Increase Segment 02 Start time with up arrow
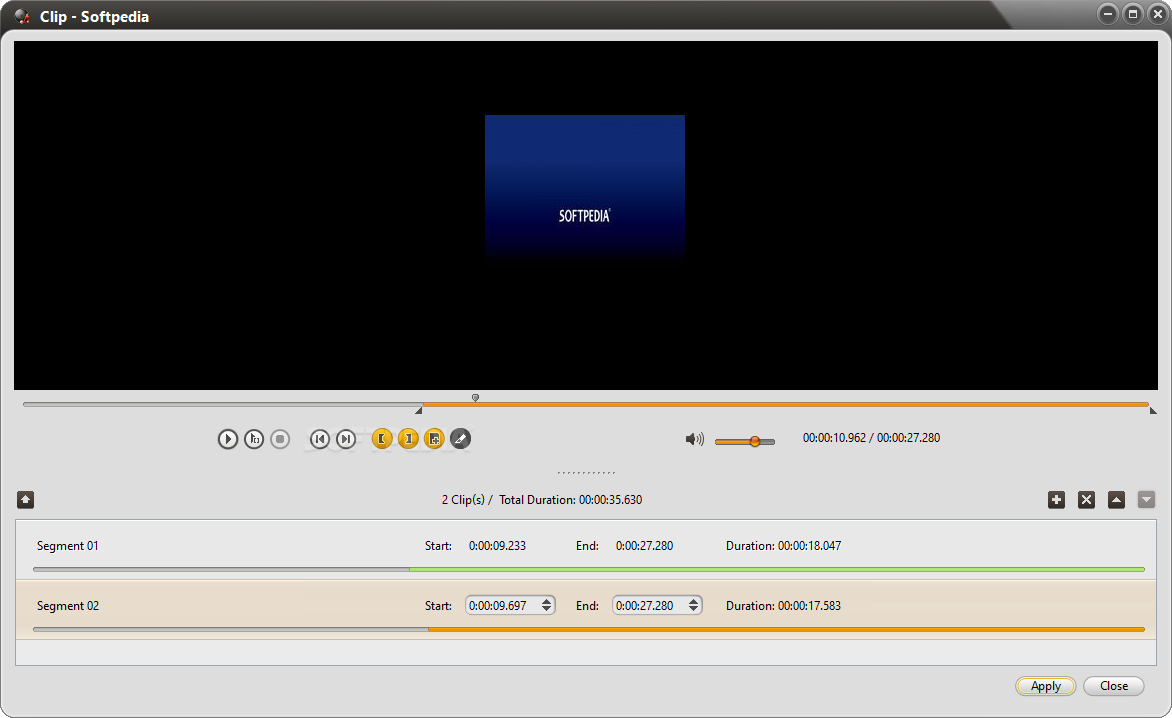This screenshot has height=718, width=1172. tap(547, 601)
